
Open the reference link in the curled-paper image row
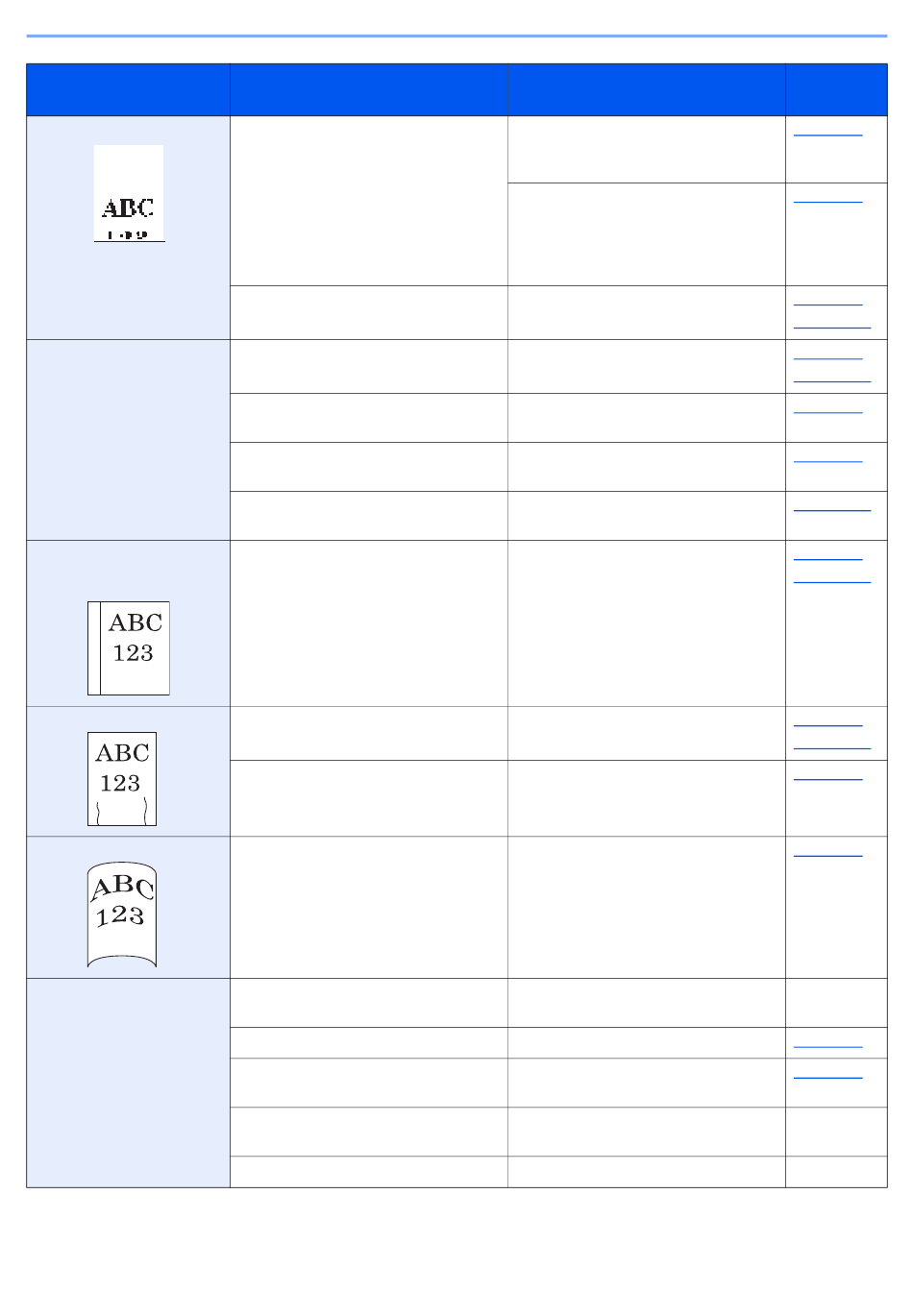pyautogui.click(x=828, y=853)
